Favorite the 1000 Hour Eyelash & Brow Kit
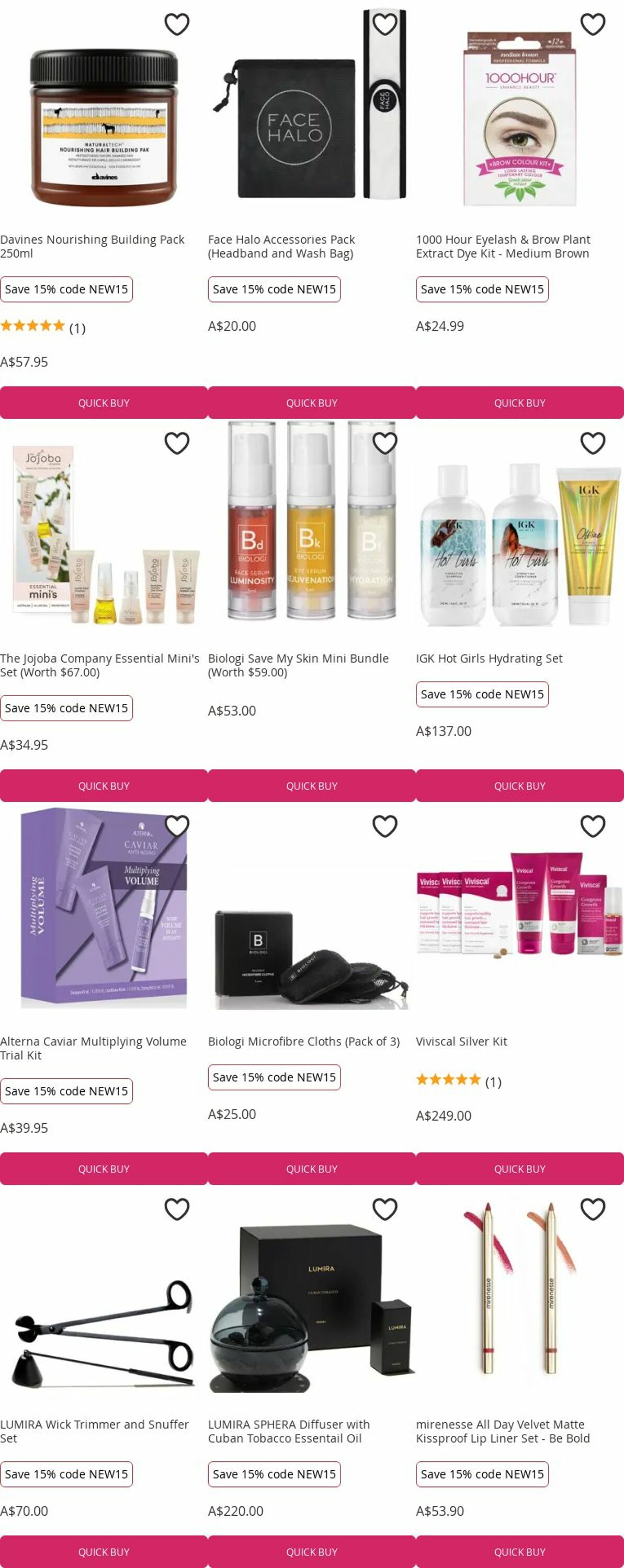 (592, 25)
